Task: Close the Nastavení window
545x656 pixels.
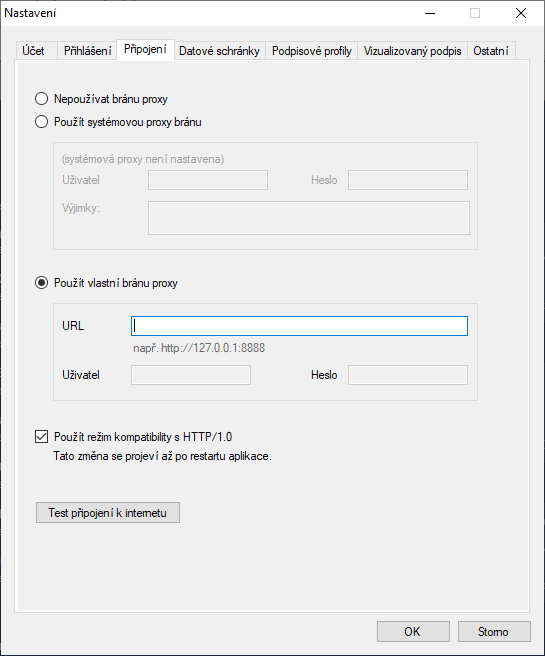Action: coord(521,13)
